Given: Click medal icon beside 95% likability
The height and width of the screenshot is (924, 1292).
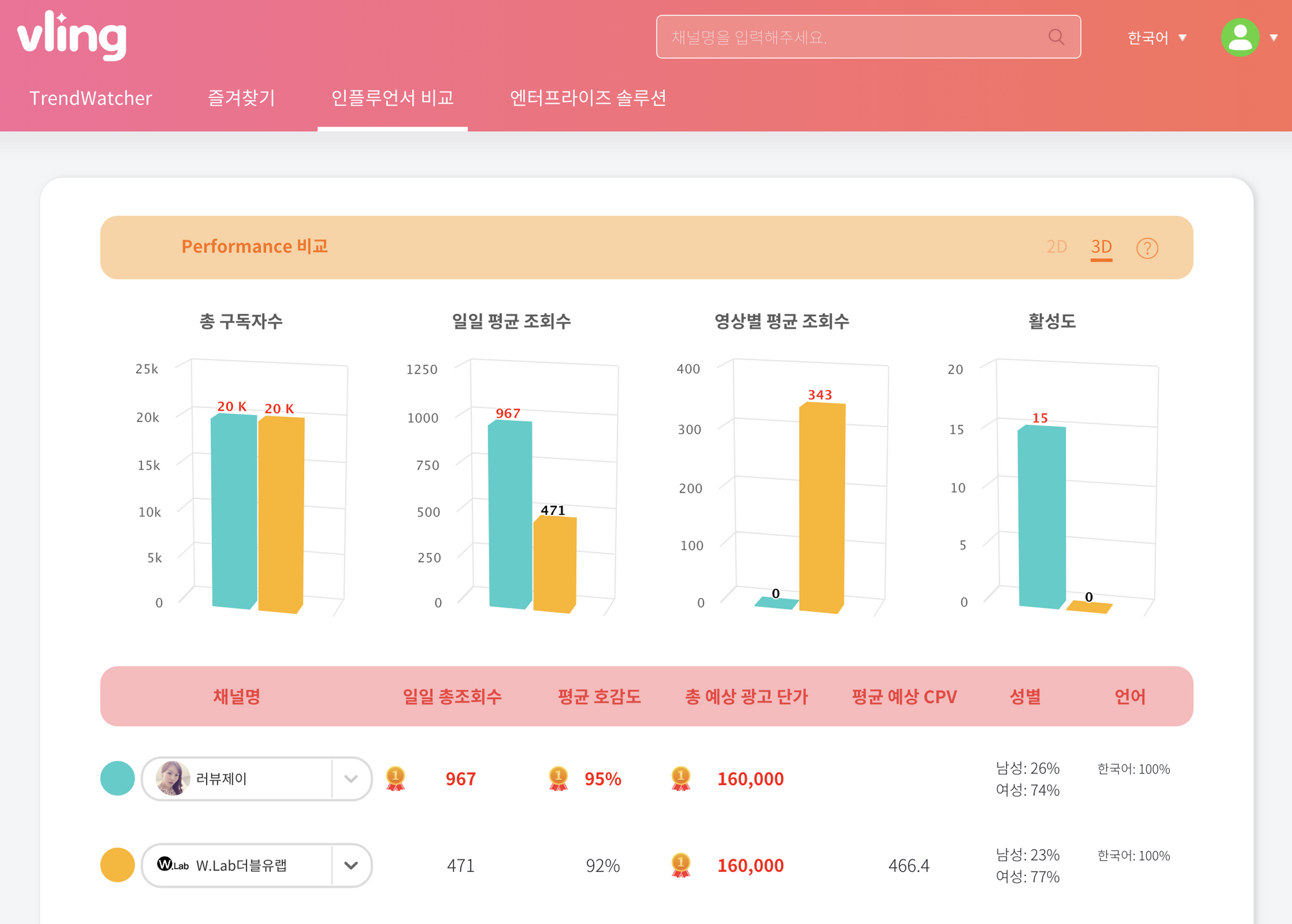Looking at the screenshot, I should click(x=558, y=779).
